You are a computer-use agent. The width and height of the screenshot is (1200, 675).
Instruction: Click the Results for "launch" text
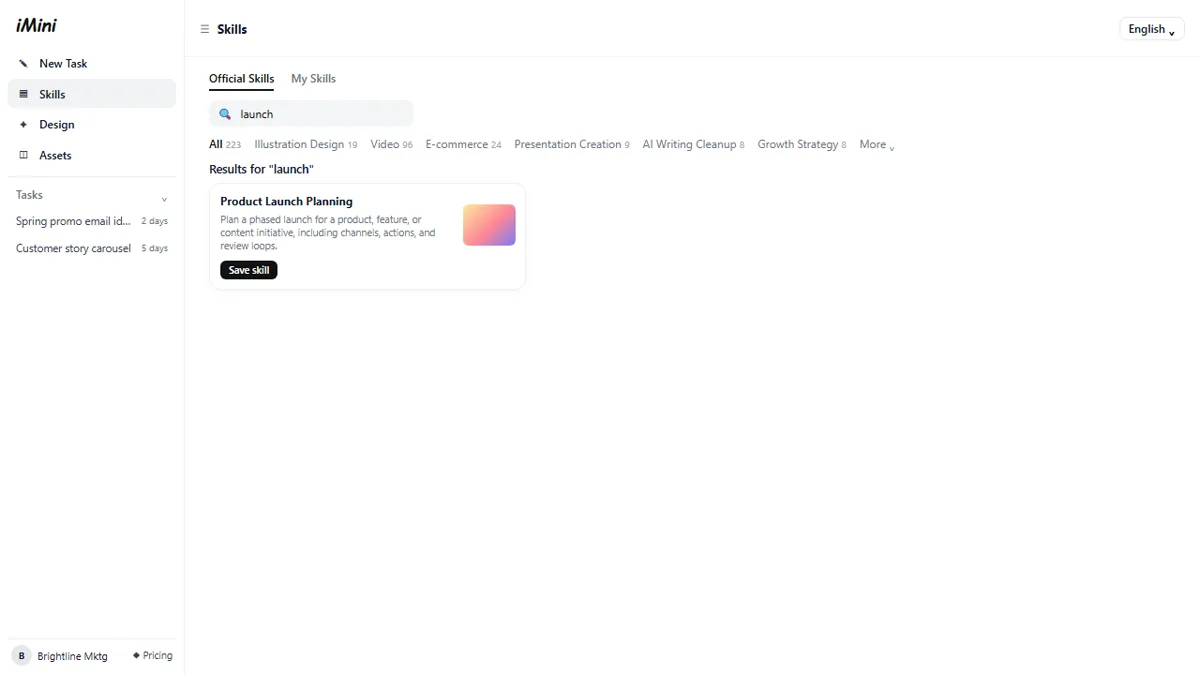[x=261, y=169]
